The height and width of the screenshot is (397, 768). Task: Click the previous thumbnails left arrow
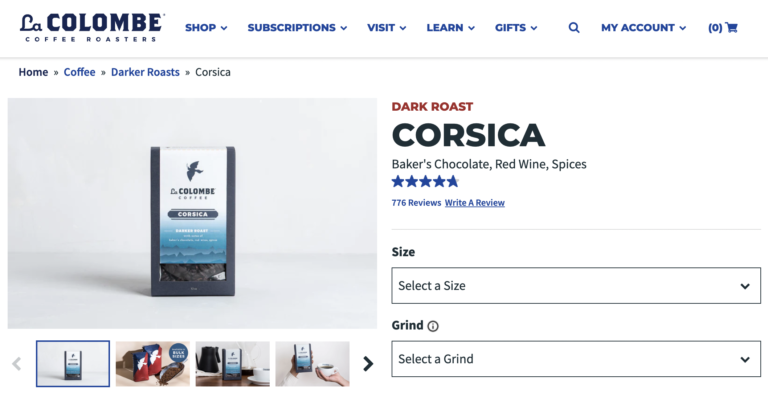17,364
